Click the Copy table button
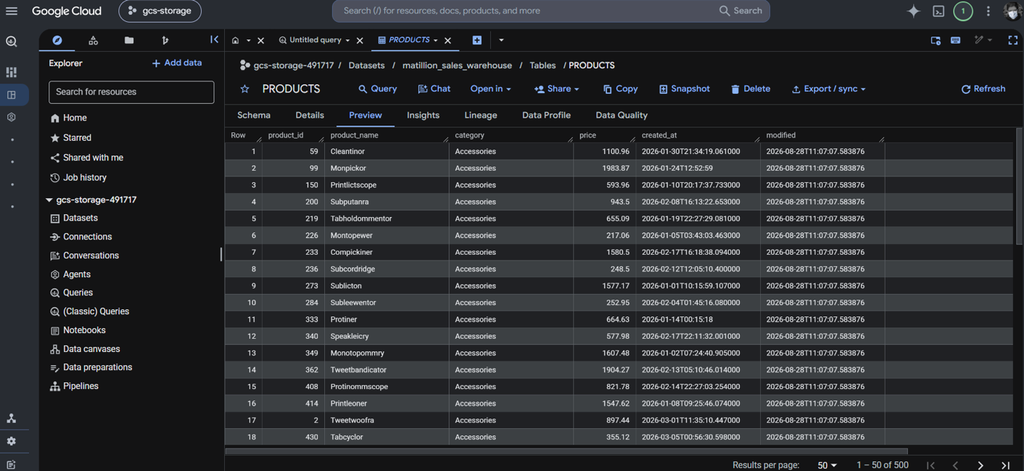The image size is (1024, 471). (x=620, y=89)
